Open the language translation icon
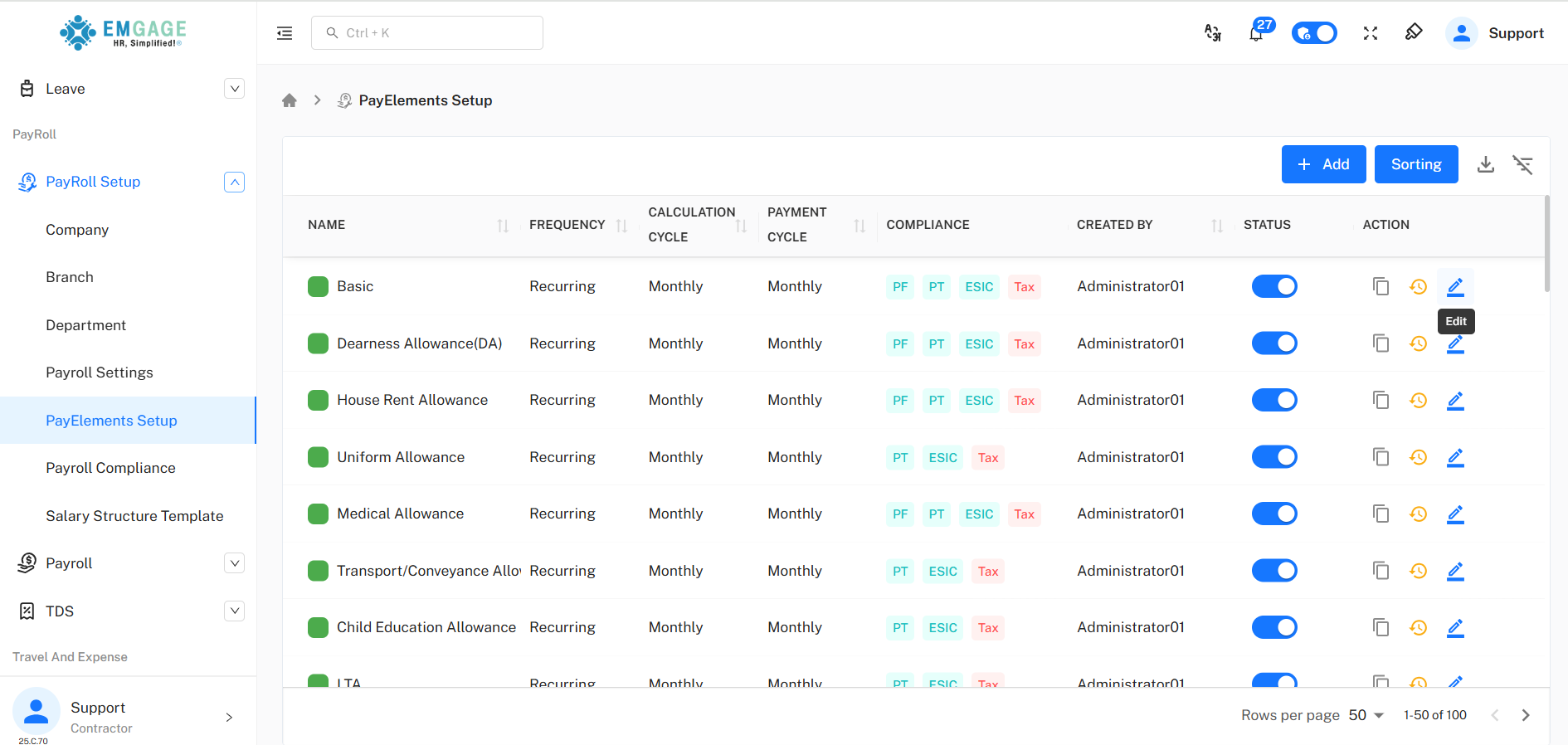 (1212, 33)
